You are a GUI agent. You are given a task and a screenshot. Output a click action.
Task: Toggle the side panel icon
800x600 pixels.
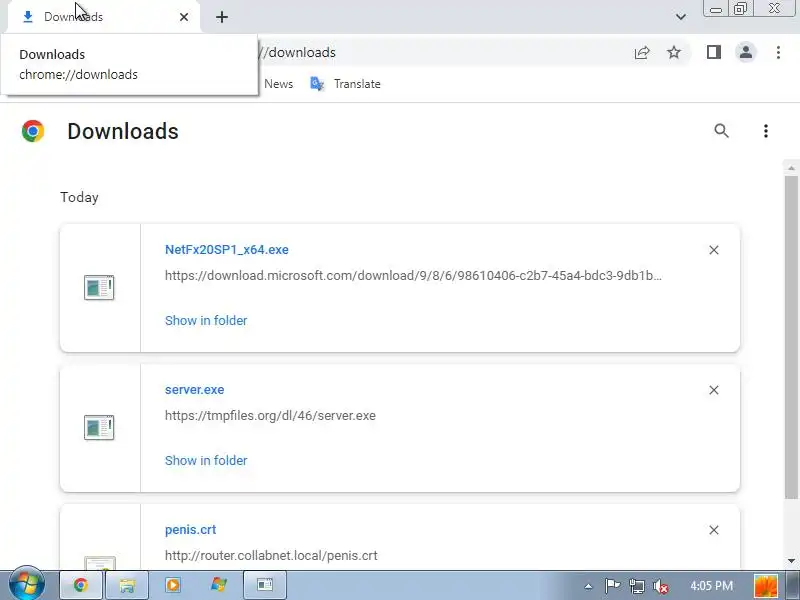tap(714, 52)
